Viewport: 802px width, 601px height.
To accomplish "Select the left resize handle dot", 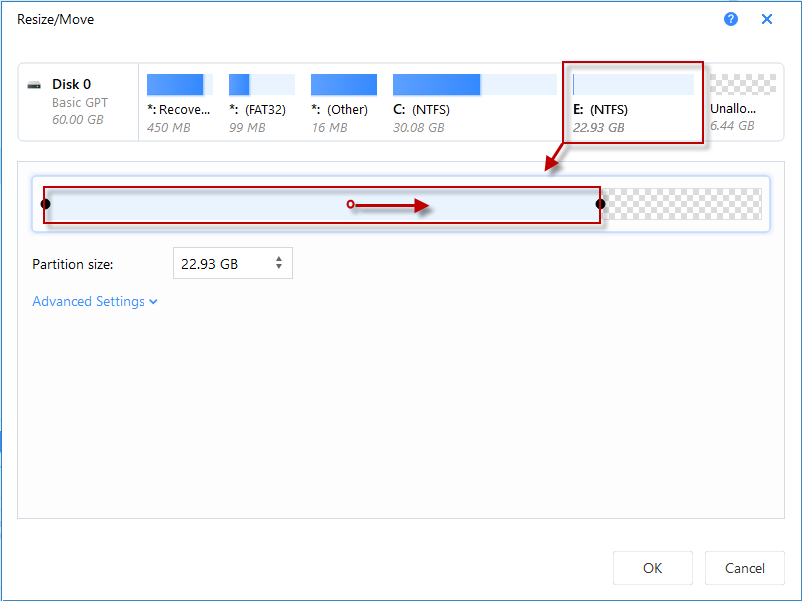I will (45, 204).
